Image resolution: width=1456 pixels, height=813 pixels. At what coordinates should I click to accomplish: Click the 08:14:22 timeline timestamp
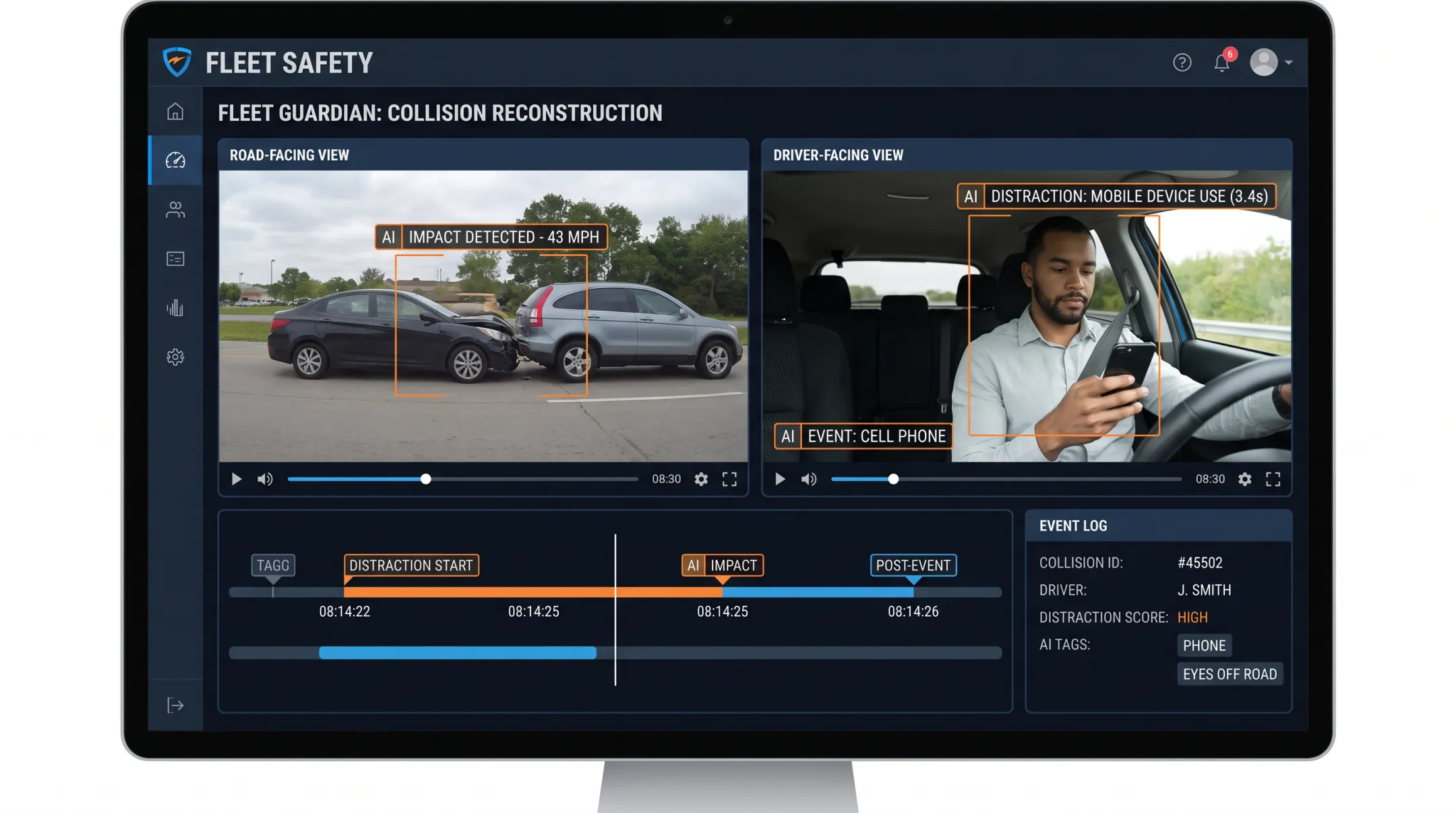344,611
